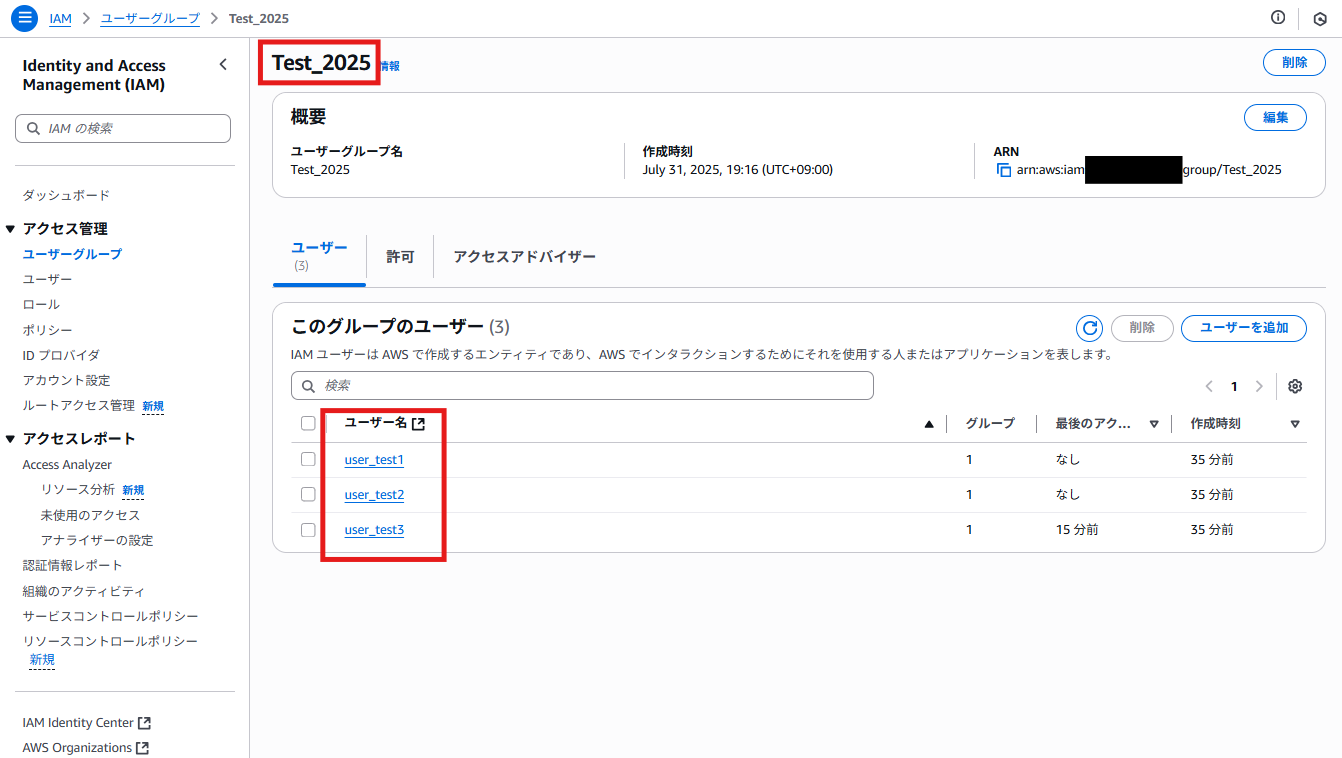
Task: Open ID プロバイダ in the sidebar
Action: [61, 355]
